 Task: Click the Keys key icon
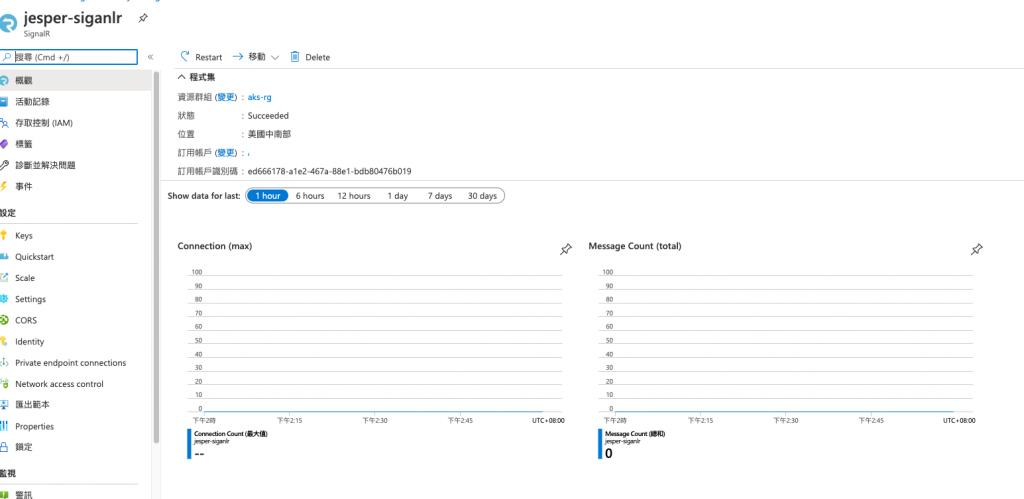5,235
